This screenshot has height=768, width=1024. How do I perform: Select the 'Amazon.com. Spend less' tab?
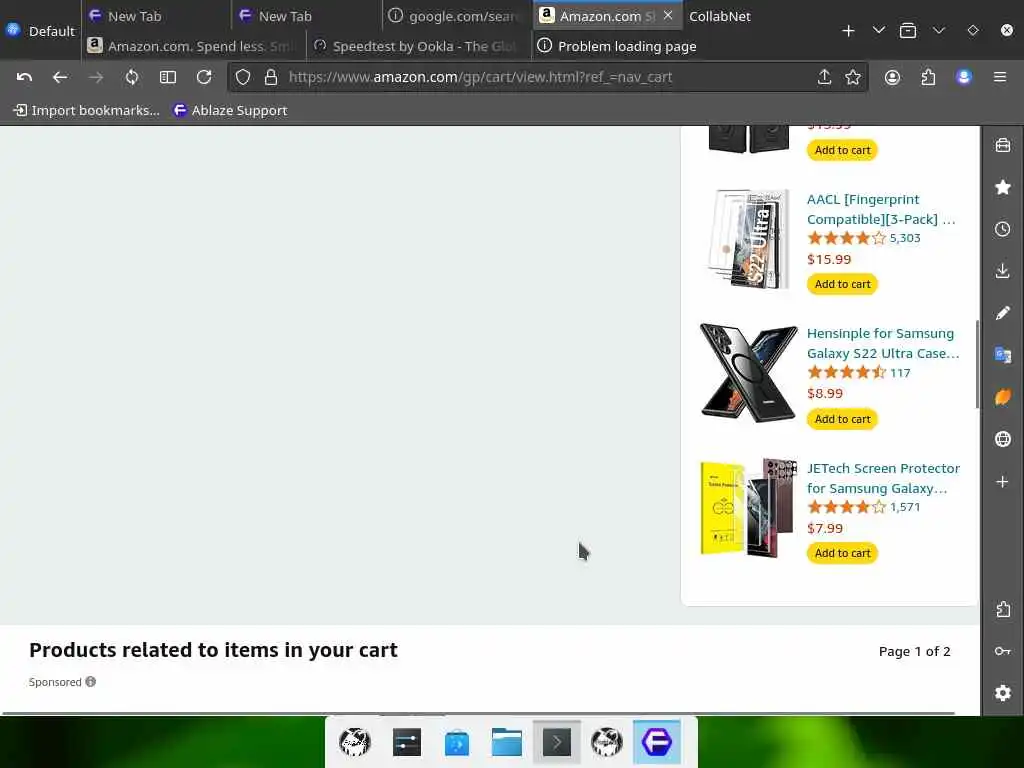(193, 46)
